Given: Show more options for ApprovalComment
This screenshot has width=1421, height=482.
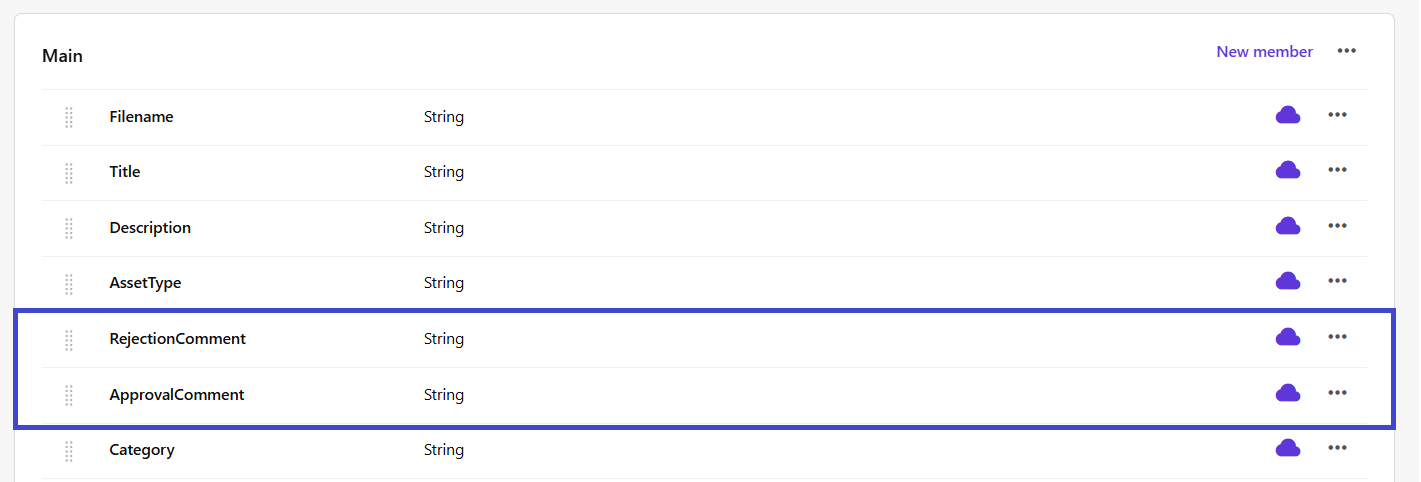Looking at the screenshot, I should (x=1337, y=394).
